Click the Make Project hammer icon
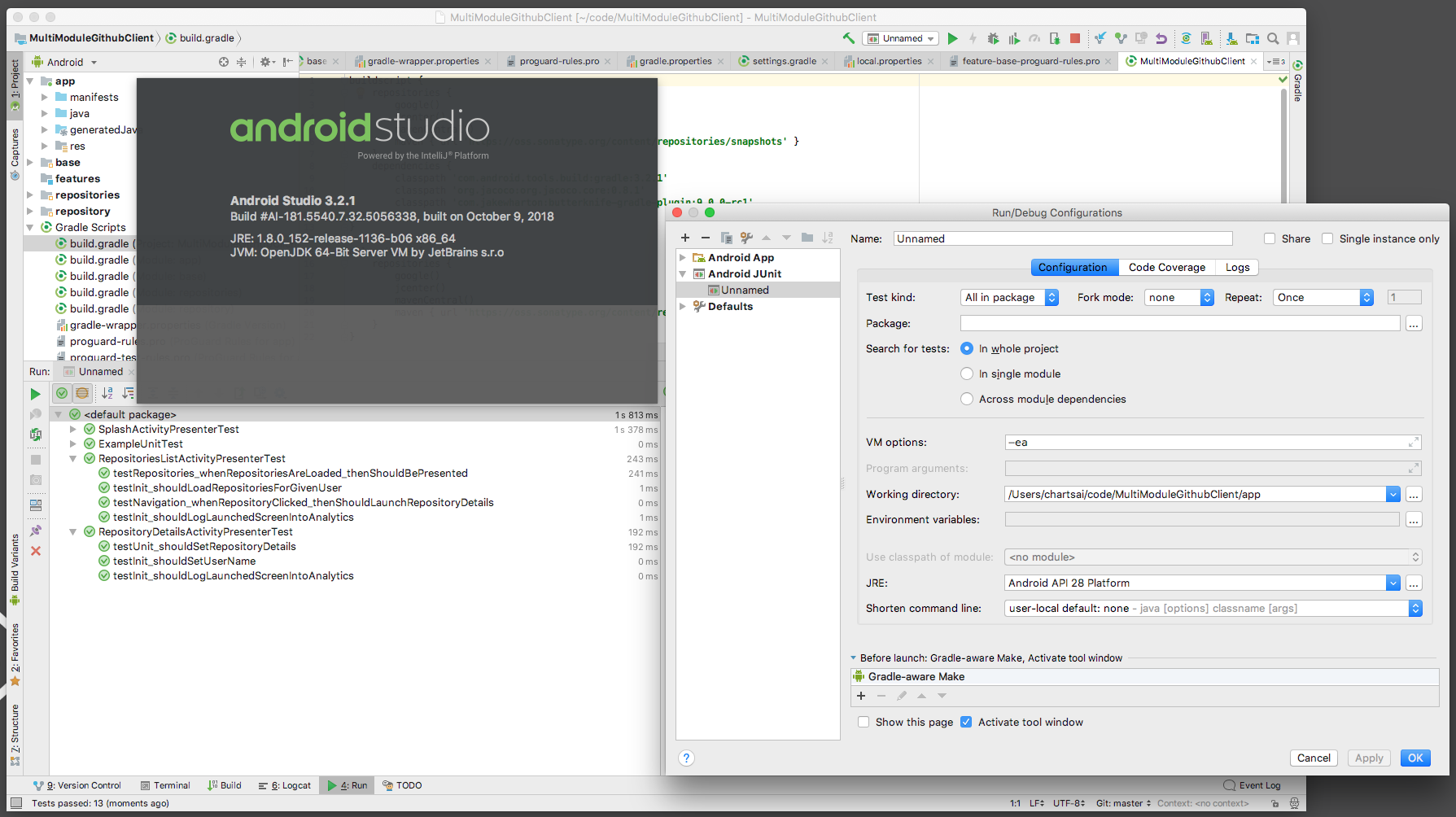Screen dimensions: 1456x817 coord(849,38)
